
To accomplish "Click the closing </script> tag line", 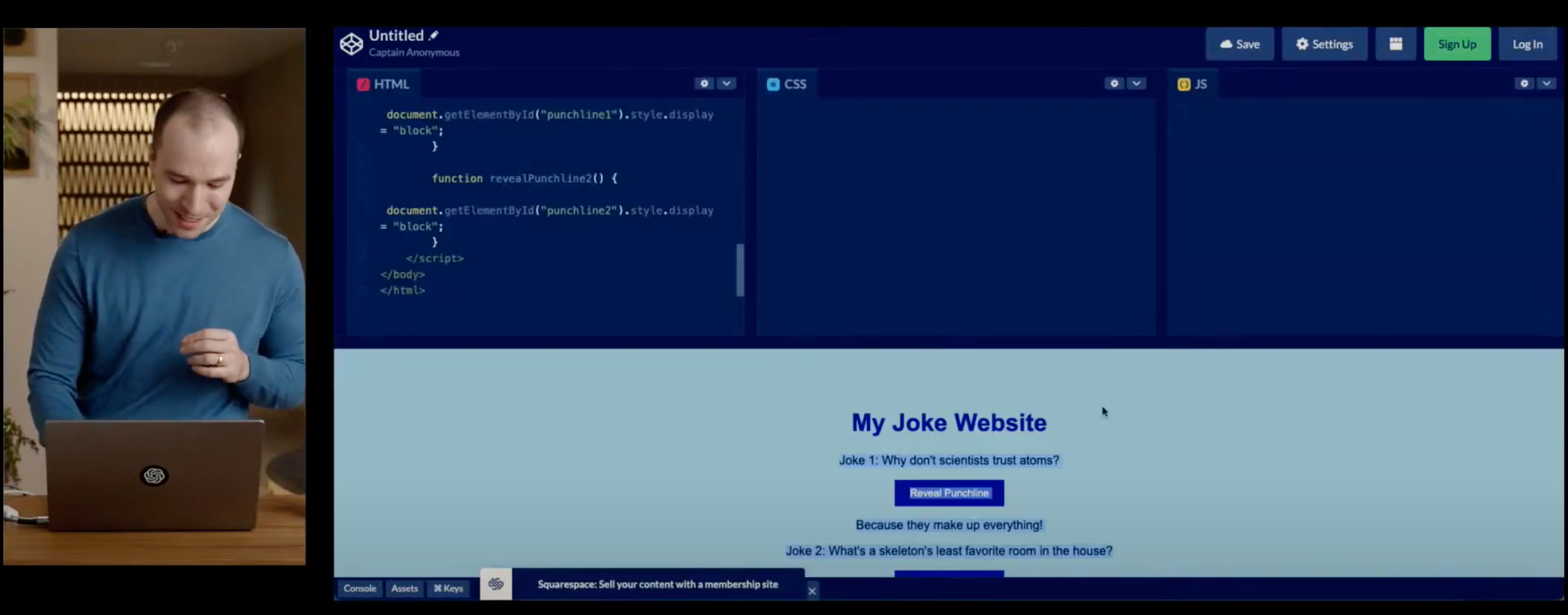I will tap(434, 258).
